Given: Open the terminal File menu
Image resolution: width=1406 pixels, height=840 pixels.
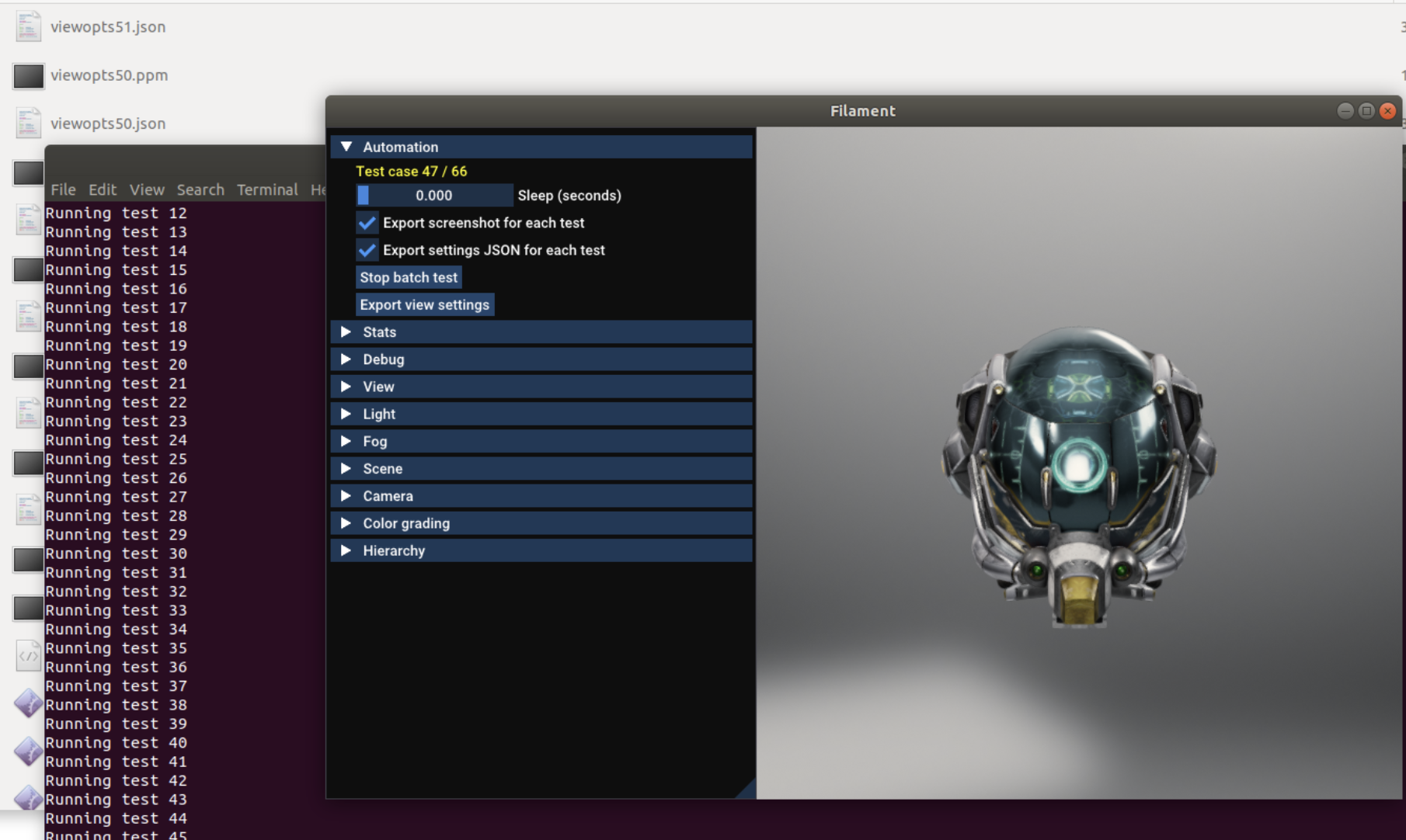Looking at the screenshot, I should [x=63, y=189].
